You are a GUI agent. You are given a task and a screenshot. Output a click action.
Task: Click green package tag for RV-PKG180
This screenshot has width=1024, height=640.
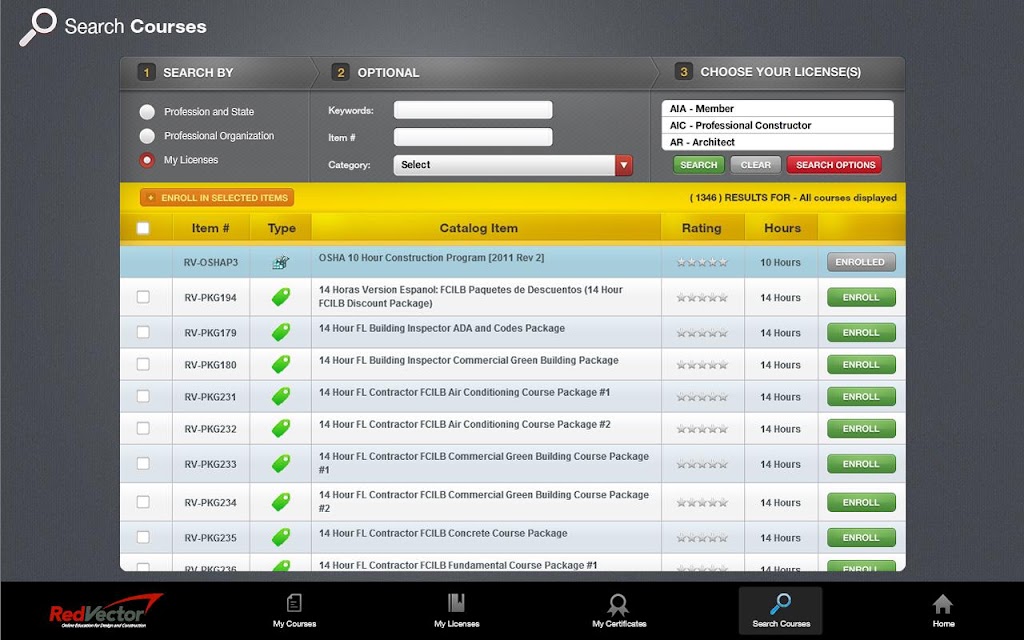click(281, 364)
